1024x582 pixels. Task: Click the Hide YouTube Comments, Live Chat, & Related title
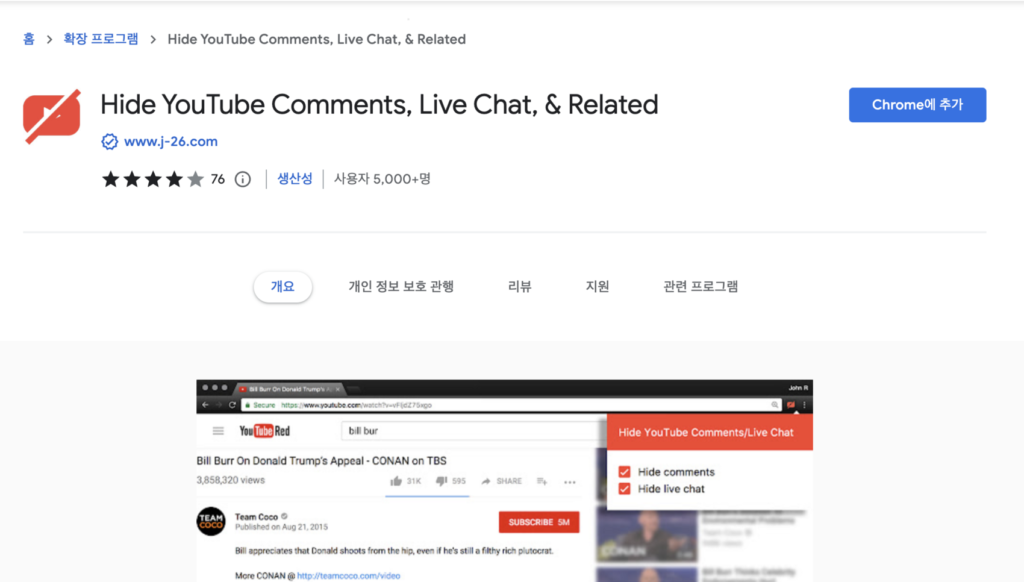point(379,105)
